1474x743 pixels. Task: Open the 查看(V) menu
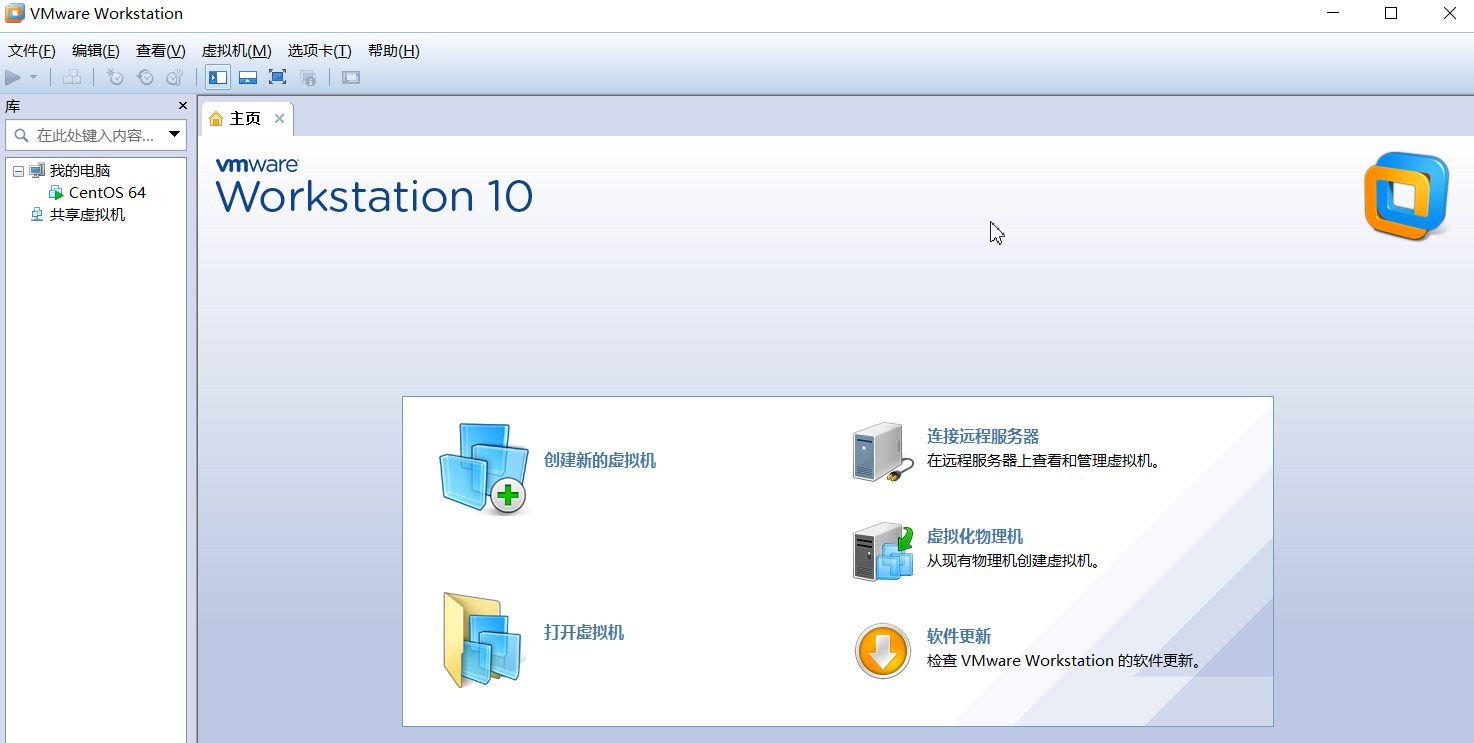[161, 51]
